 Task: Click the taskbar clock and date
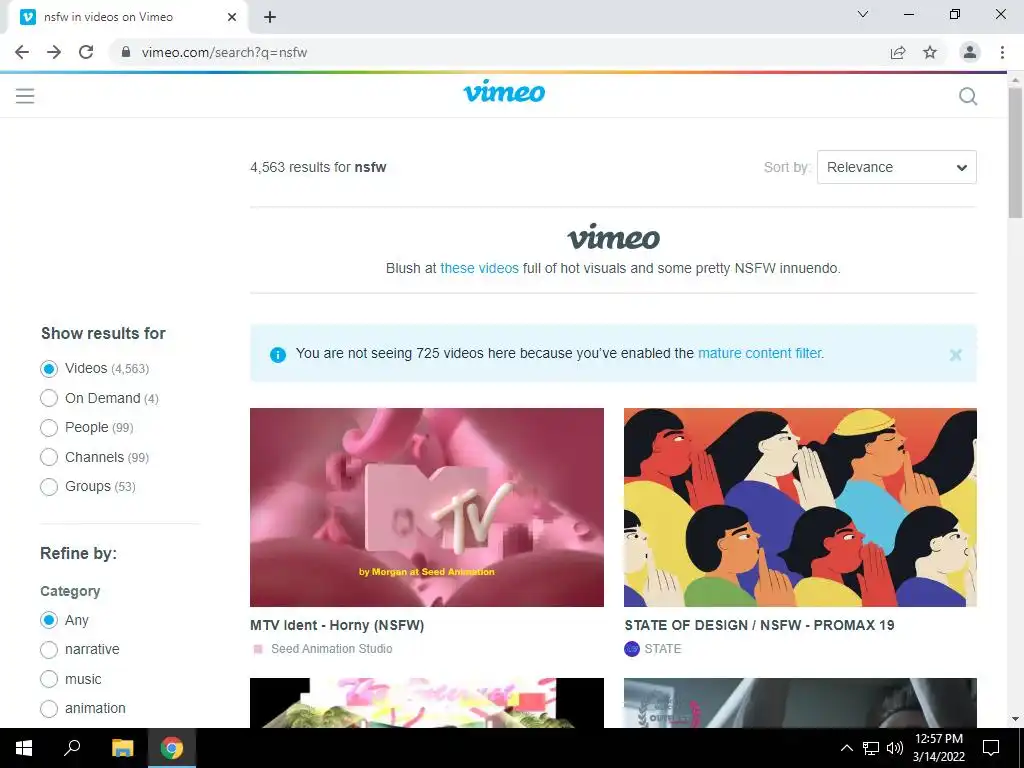pyautogui.click(x=938, y=748)
